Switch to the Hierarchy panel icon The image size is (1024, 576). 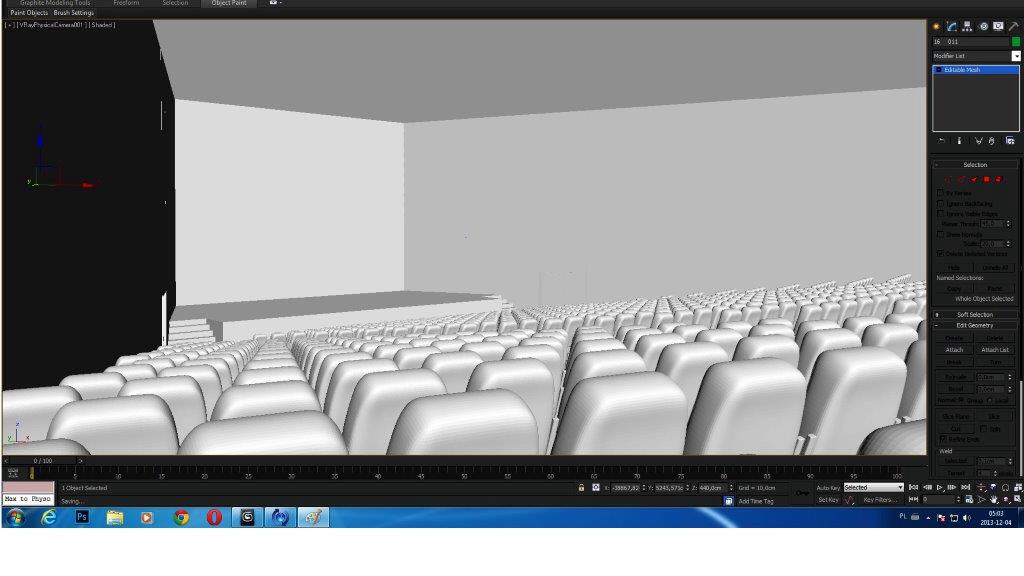pos(968,26)
